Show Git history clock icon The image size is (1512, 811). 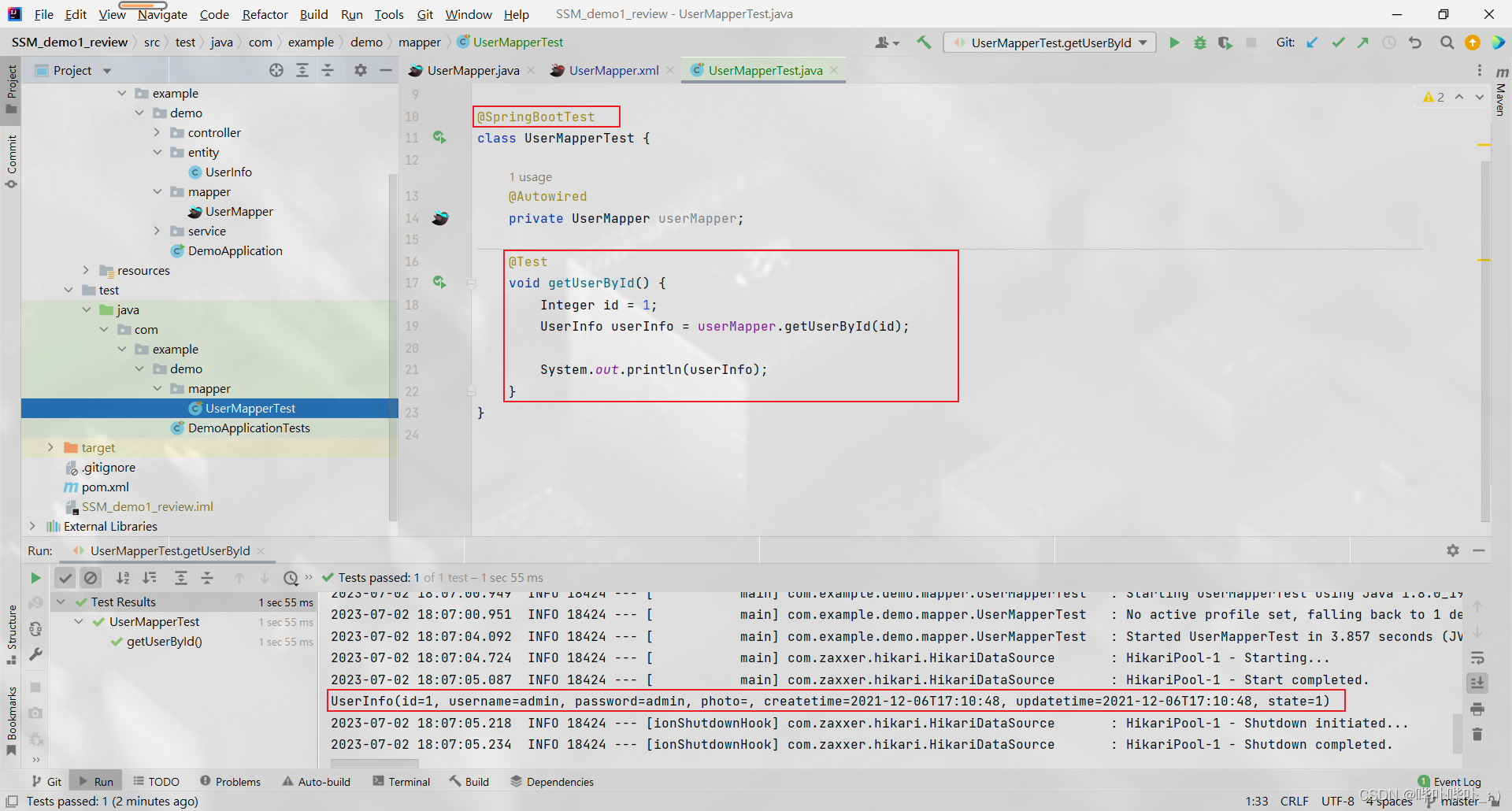point(1389,43)
